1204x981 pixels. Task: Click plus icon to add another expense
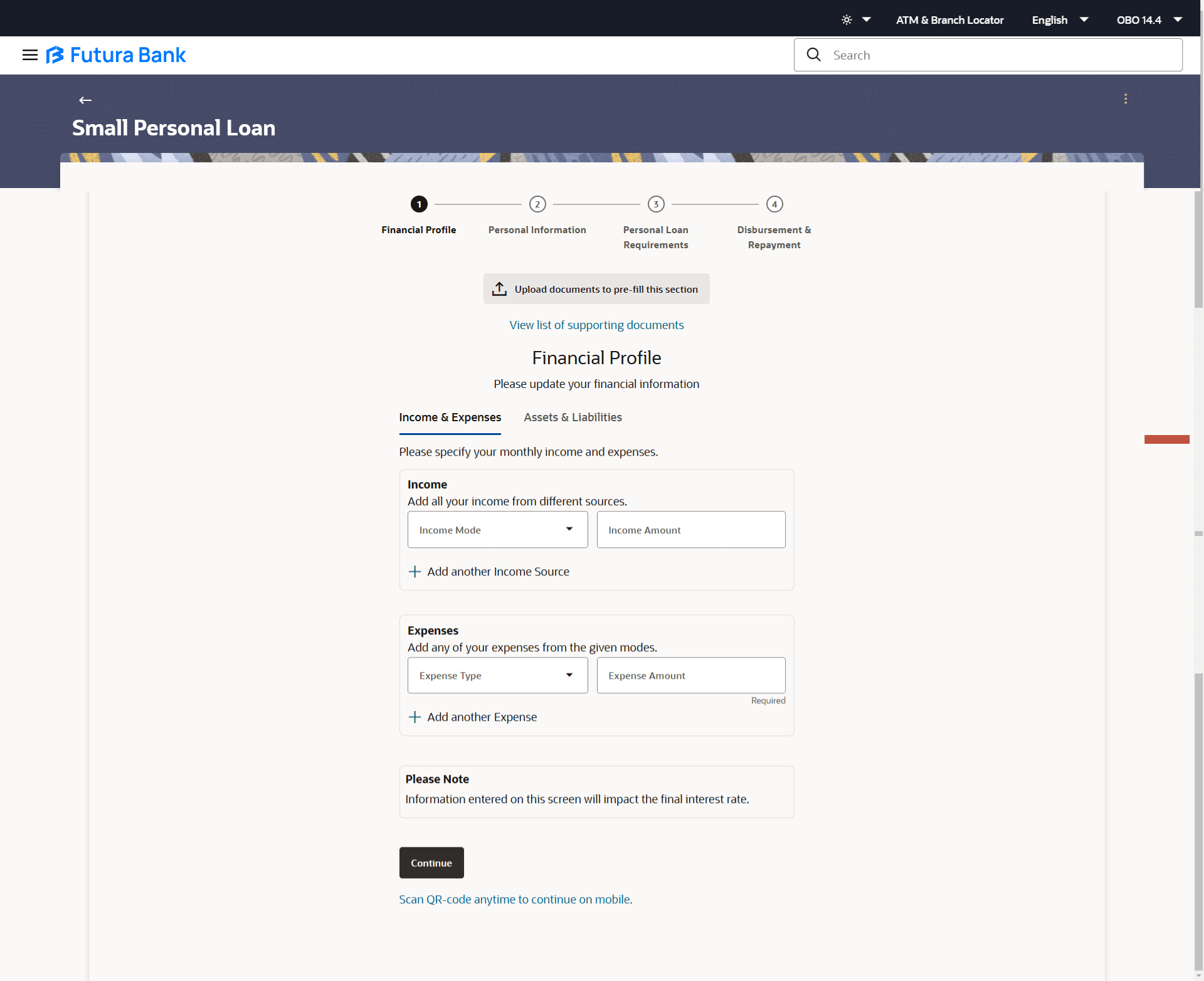click(x=415, y=717)
